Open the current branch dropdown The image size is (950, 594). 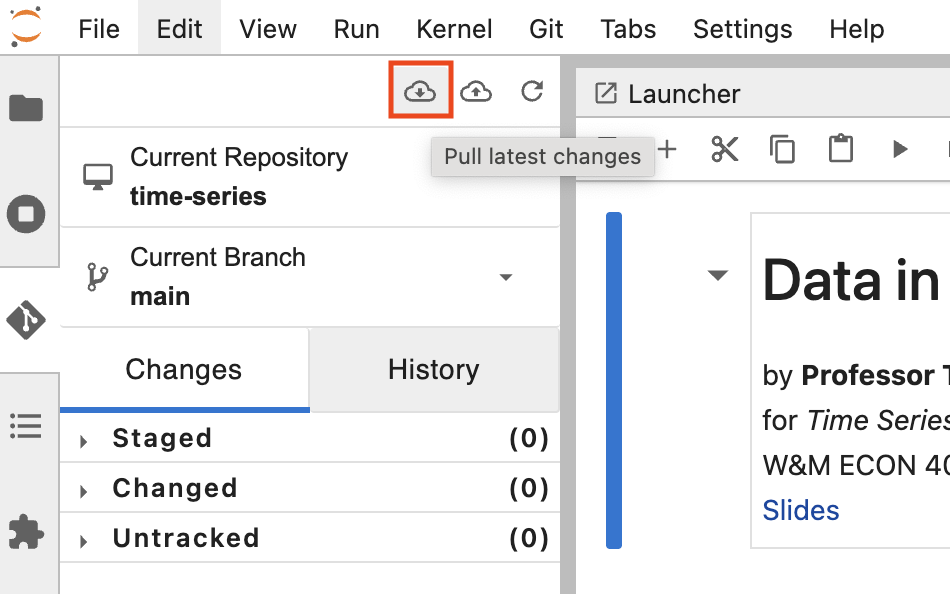[x=507, y=276]
